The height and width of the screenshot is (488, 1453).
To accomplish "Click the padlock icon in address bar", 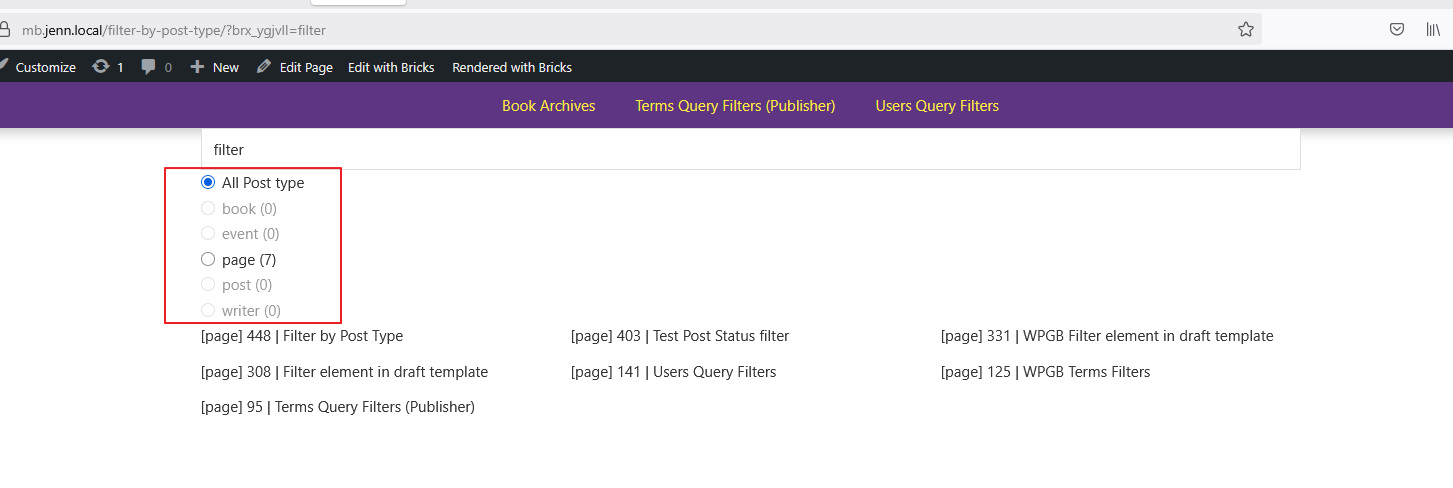I will [5, 30].
